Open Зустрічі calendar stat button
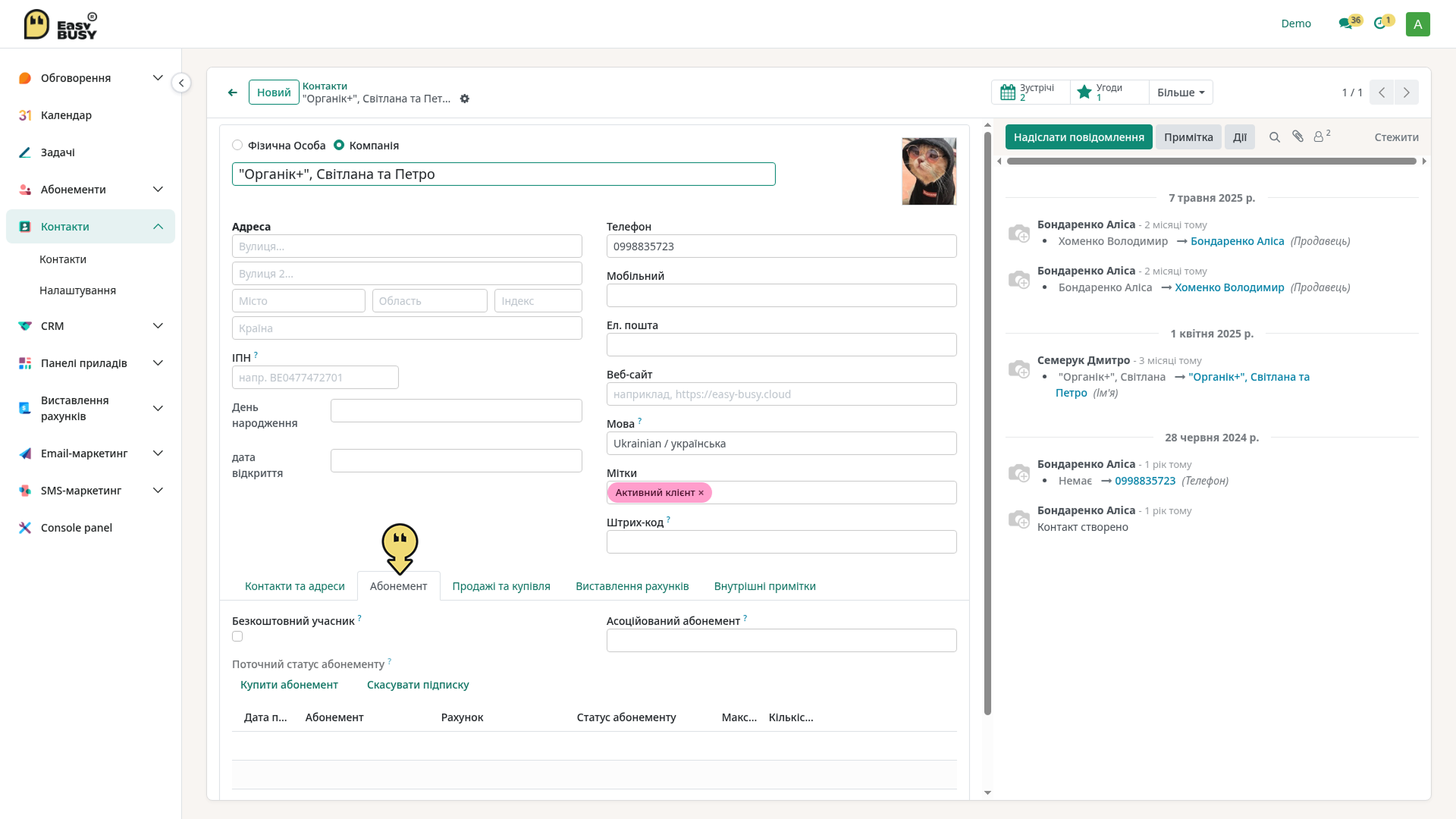The image size is (1456, 819). tap(1030, 92)
